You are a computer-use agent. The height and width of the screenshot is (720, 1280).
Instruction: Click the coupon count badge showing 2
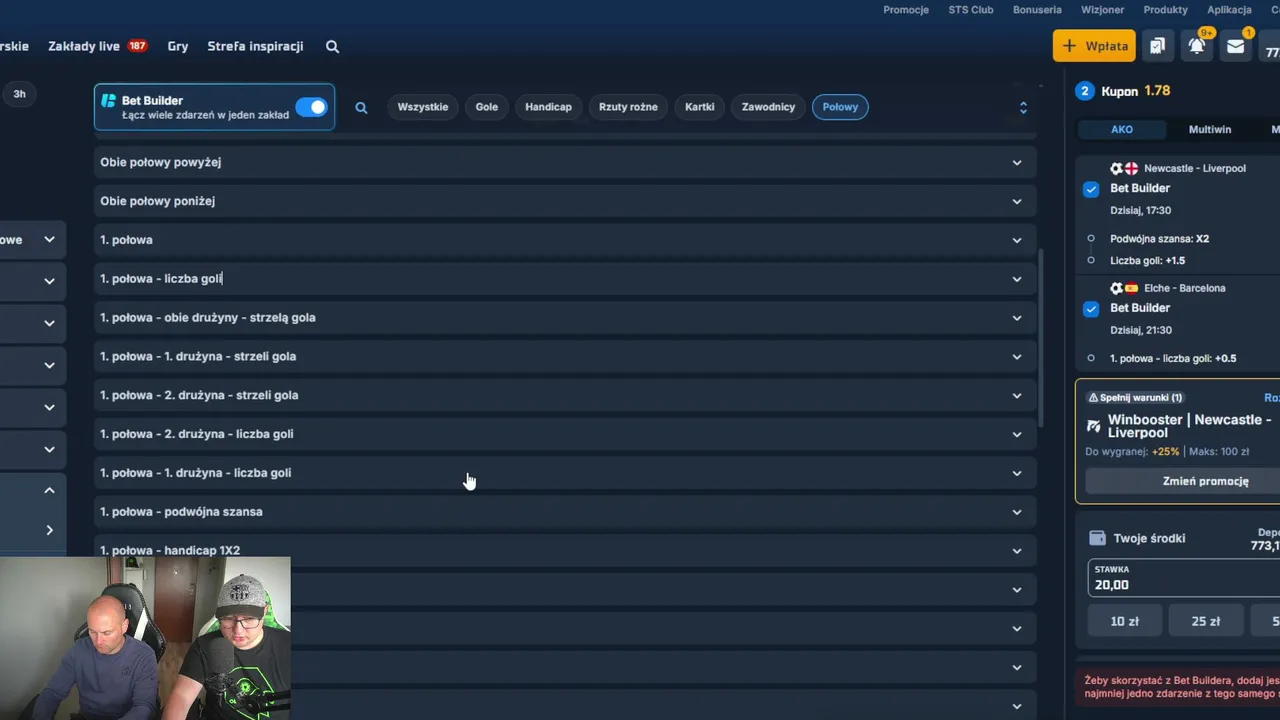[x=1085, y=91]
